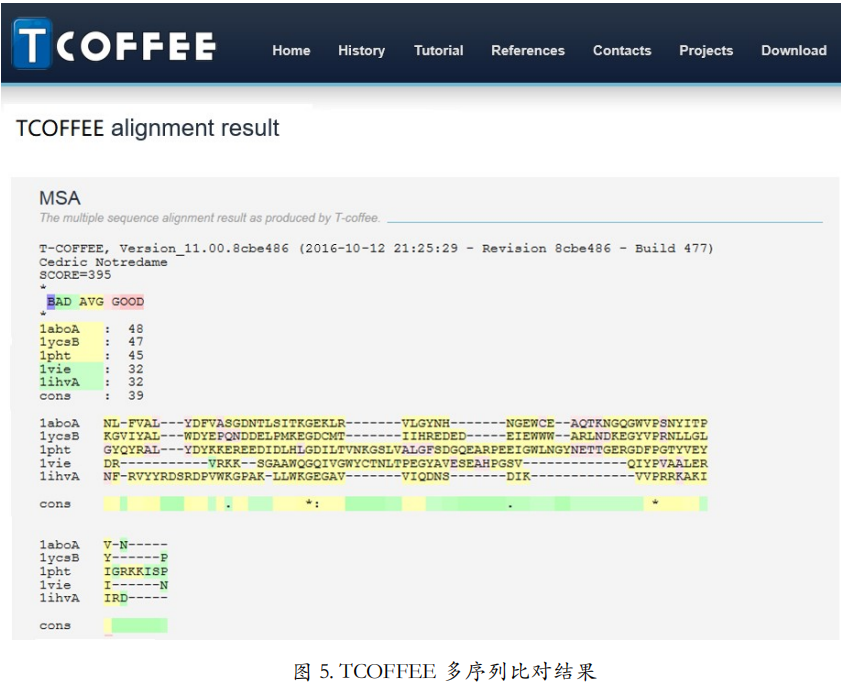Click the subtitle about multiple sequence alignment result
The height and width of the screenshot is (686, 841).
coord(210,218)
